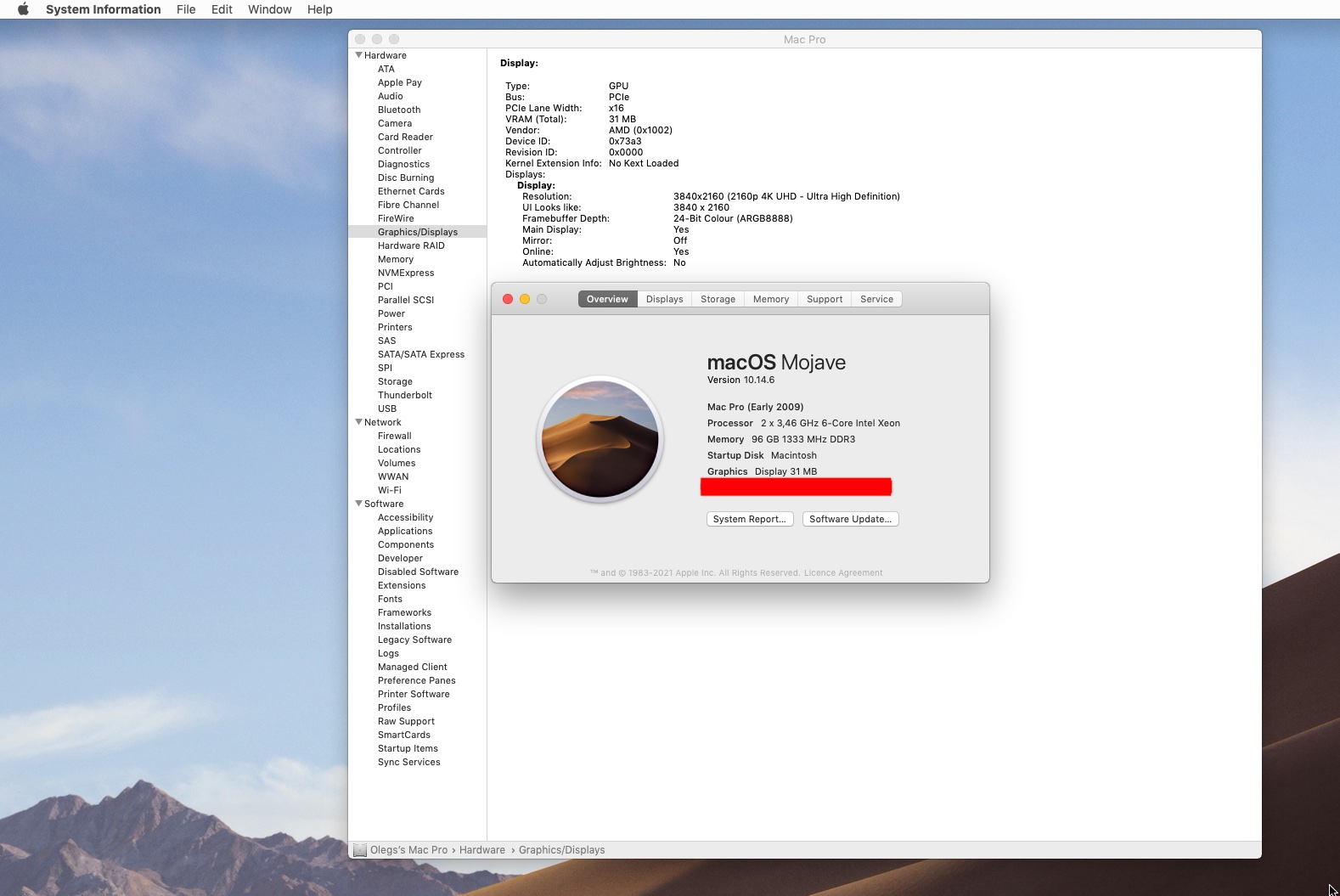Collapse the Network section triangle
Image resolution: width=1340 pixels, height=896 pixels.
click(358, 422)
